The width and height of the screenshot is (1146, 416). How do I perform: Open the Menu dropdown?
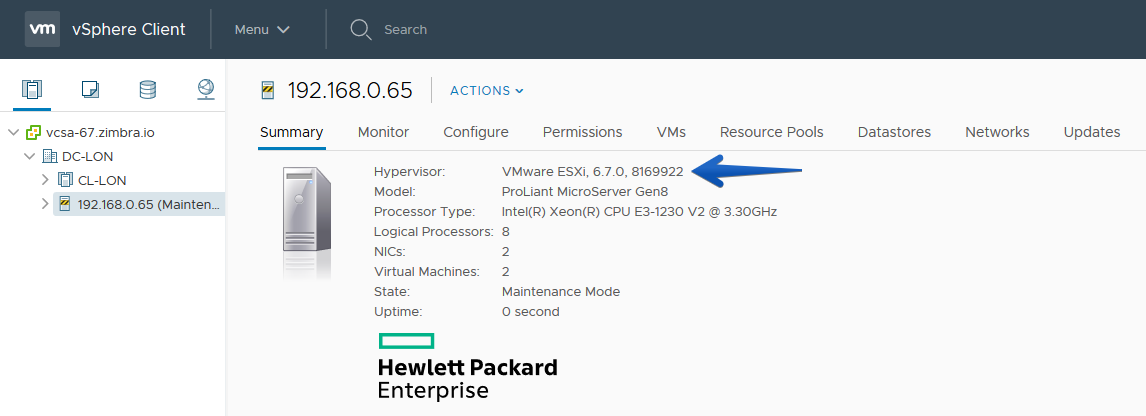coord(262,30)
